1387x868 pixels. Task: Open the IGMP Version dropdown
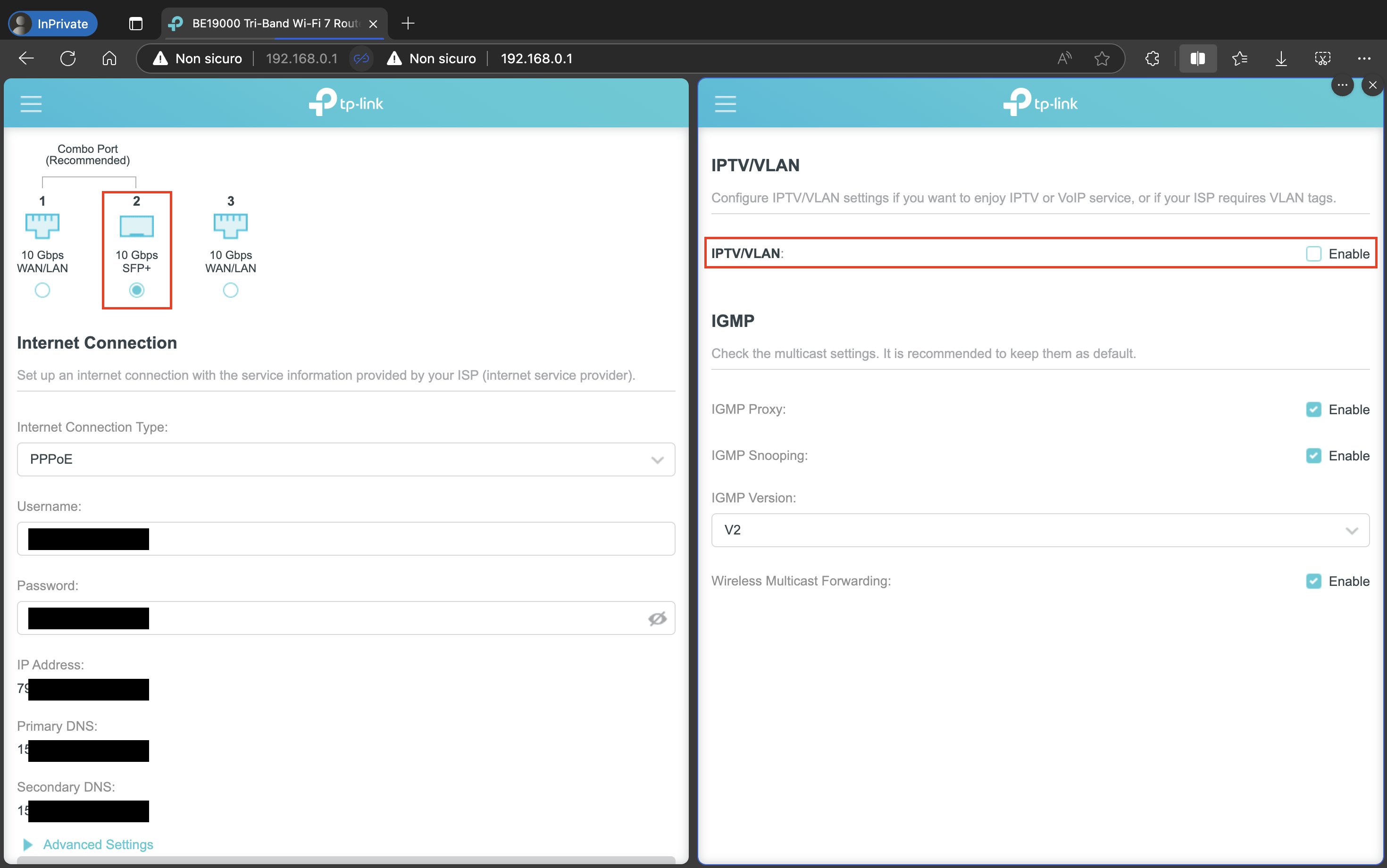point(1040,530)
